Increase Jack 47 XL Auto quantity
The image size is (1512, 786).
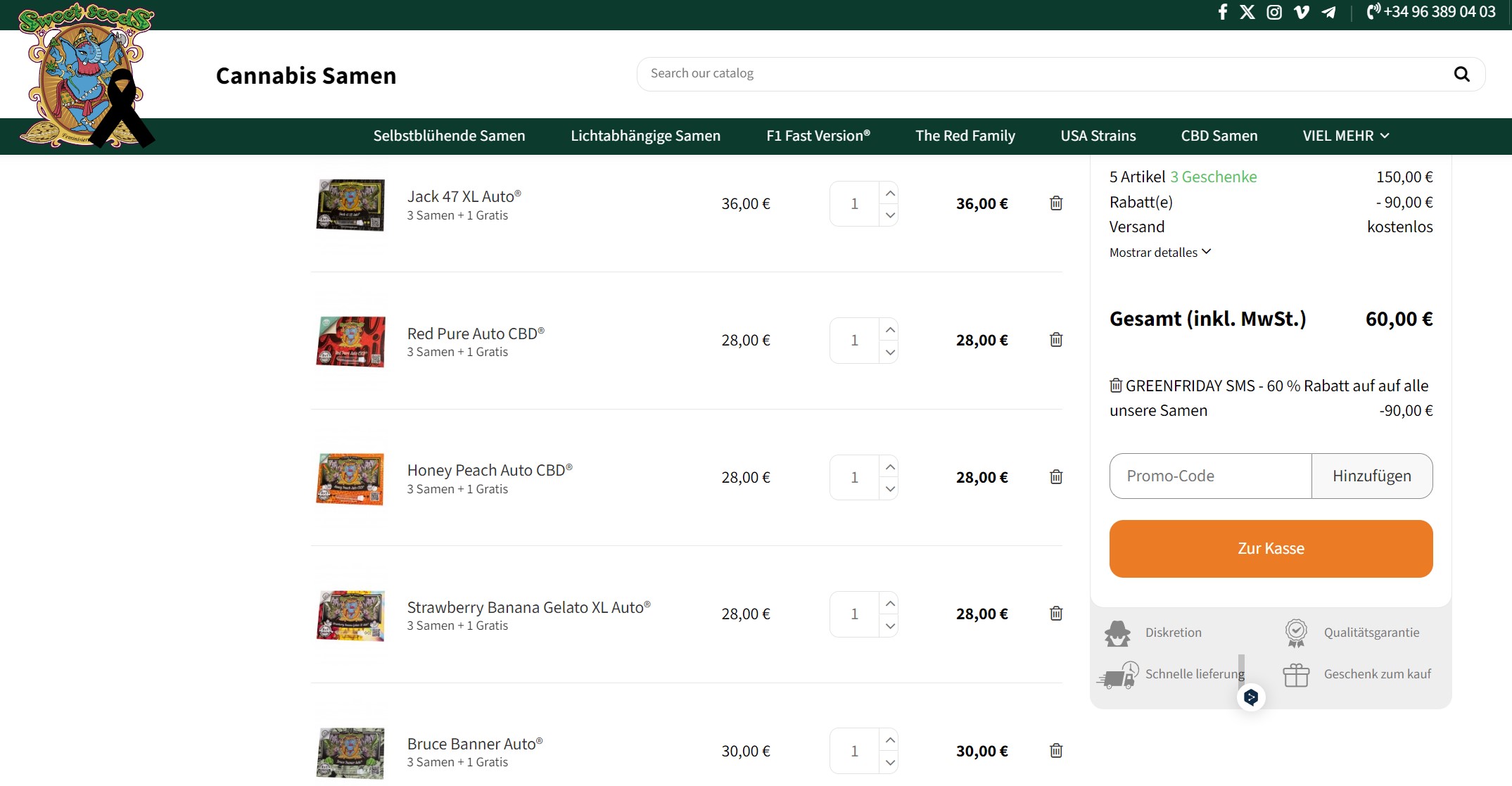(890, 193)
